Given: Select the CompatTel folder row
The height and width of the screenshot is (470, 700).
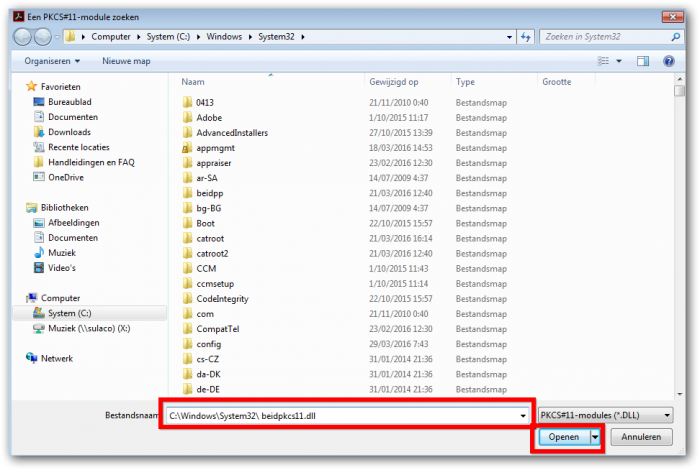Looking at the screenshot, I should click(345, 329).
